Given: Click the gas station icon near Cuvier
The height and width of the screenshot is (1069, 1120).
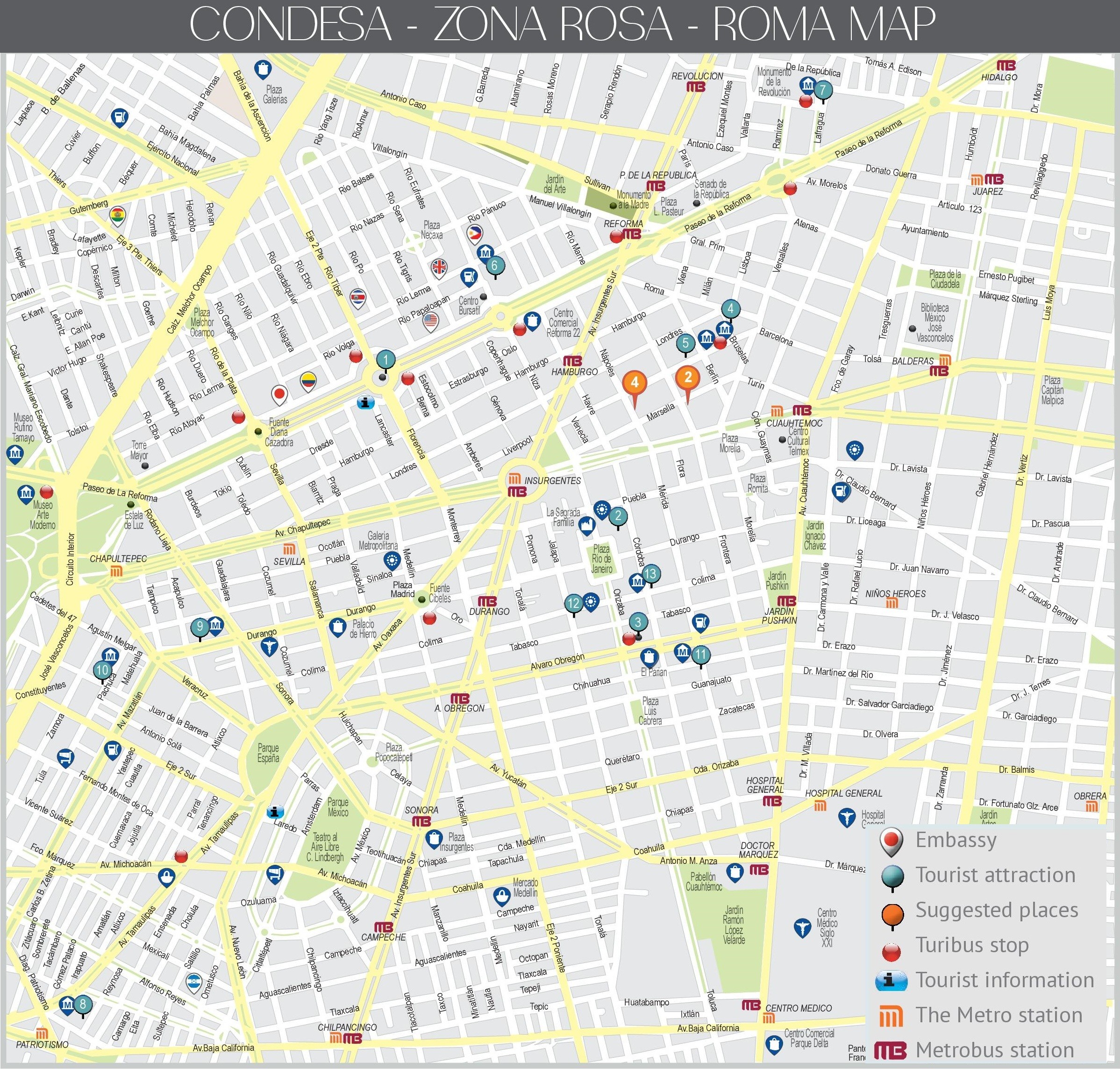Looking at the screenshot, I should click(119, 117).
